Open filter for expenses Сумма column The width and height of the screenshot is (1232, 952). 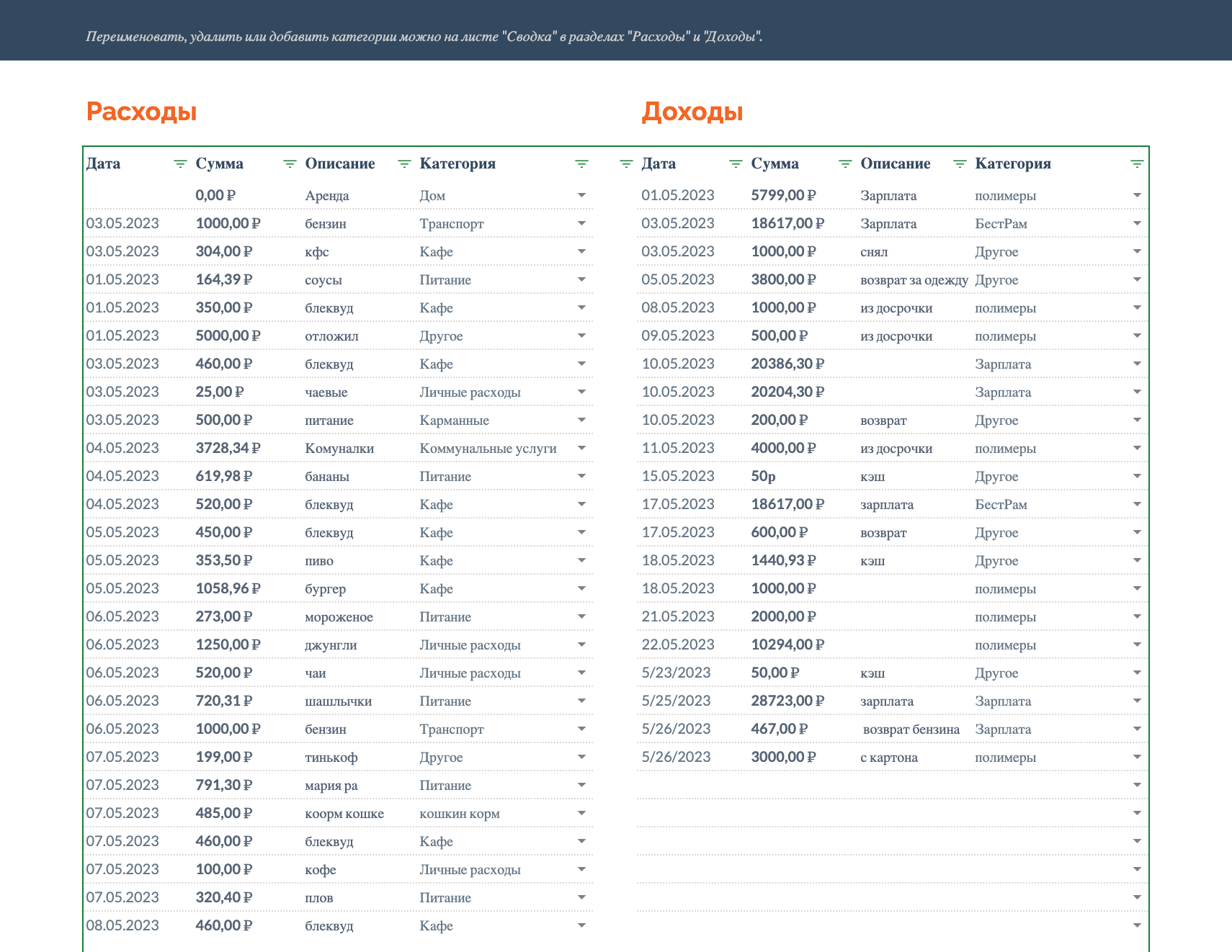pos(290,164)
